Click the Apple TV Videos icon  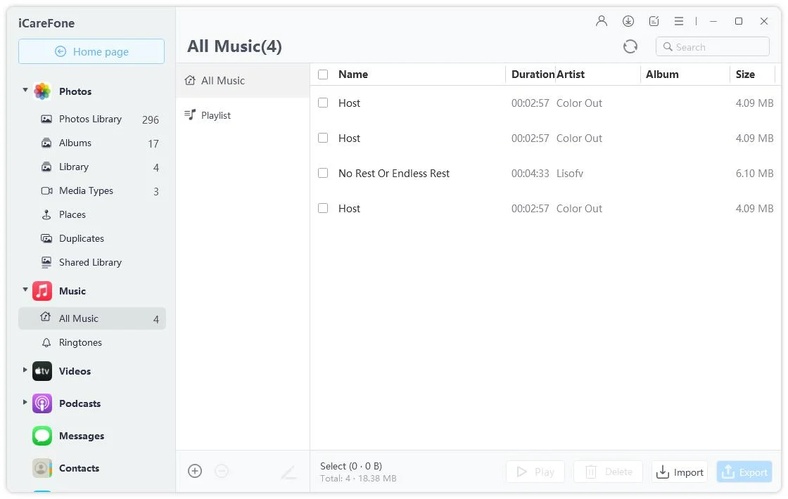click(42, 371)
